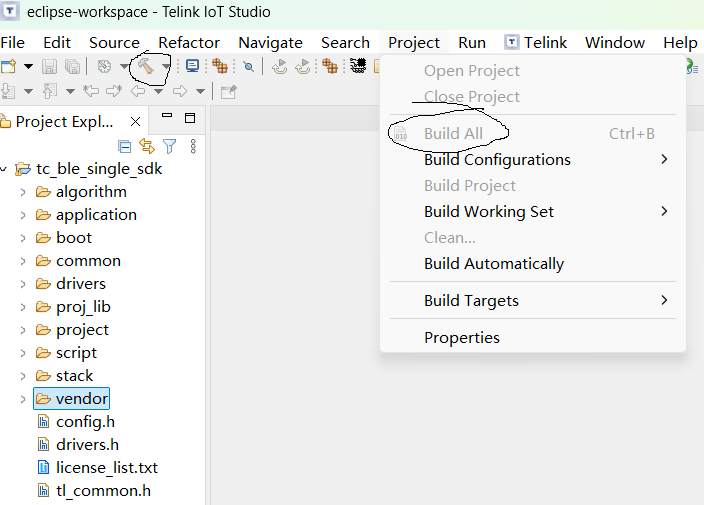The image size is (704, 505).
Task: Click the monitor icon in the toolbar
Action: (x=192, y=66)
